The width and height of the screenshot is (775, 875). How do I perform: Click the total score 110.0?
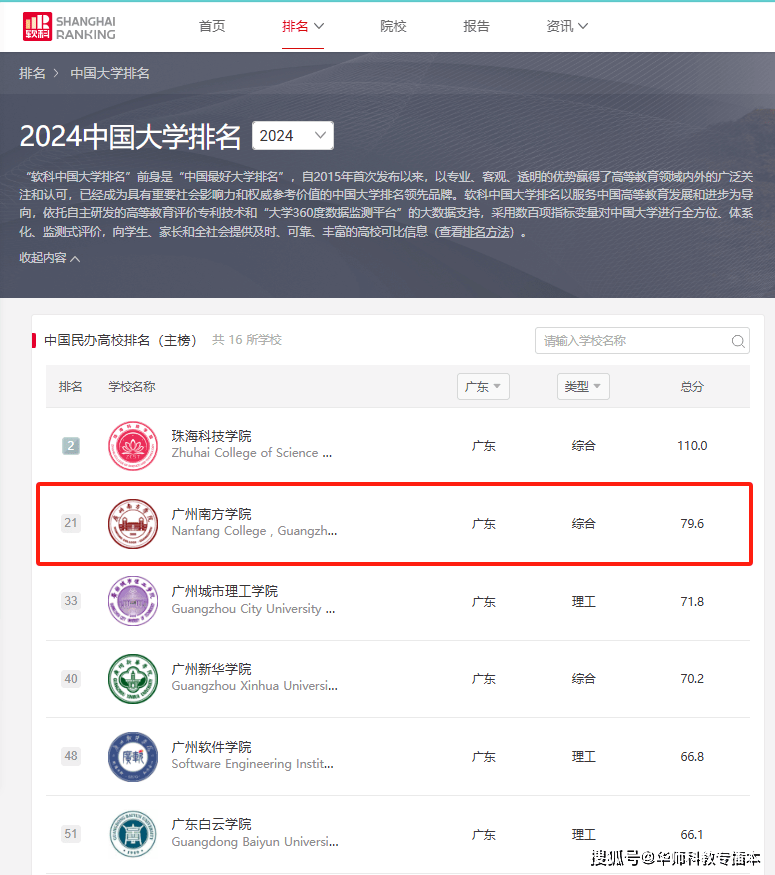[692, 446]
